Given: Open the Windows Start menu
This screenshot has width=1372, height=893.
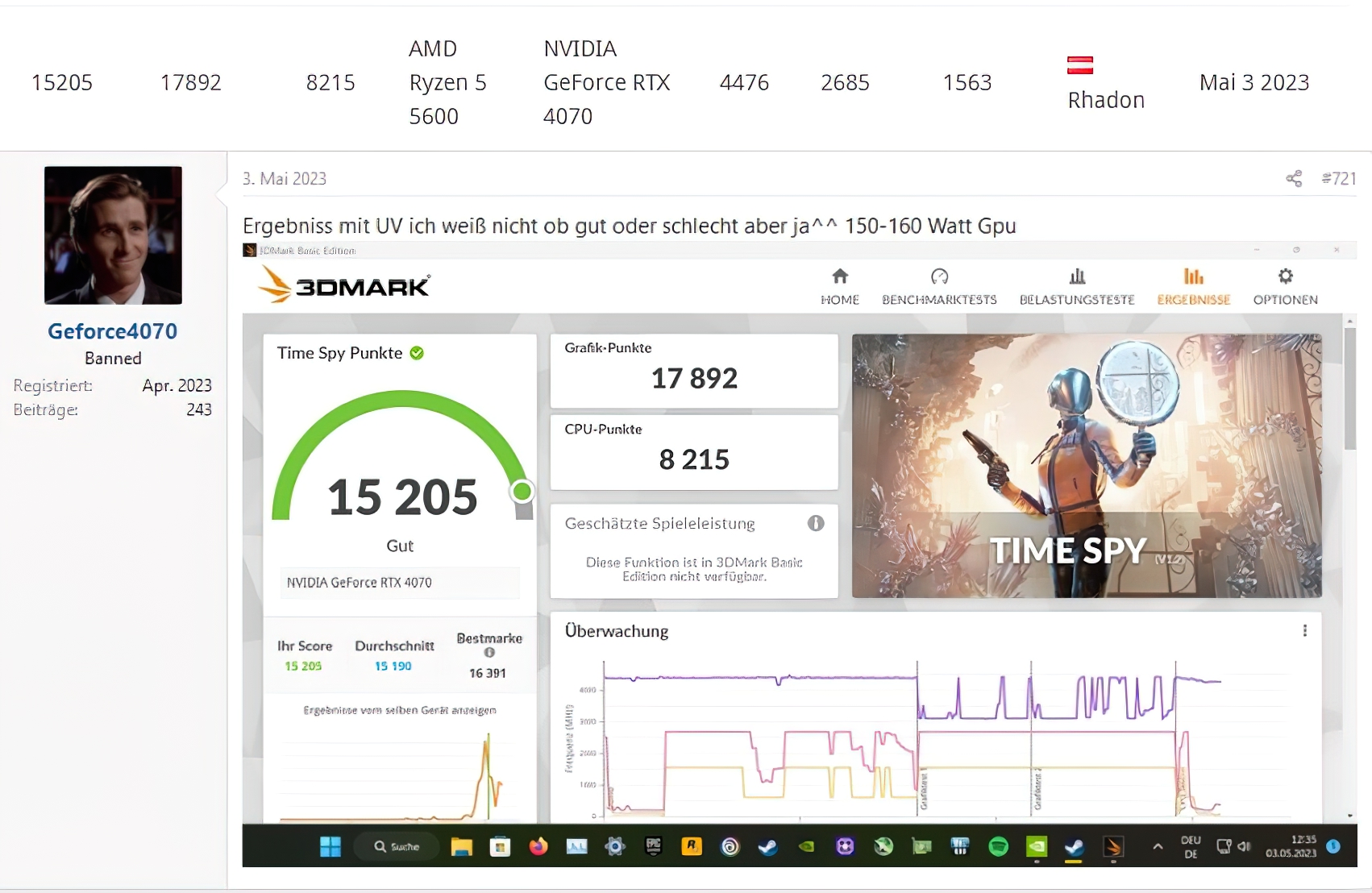Looking at the screenshot, I should (331, 846).
